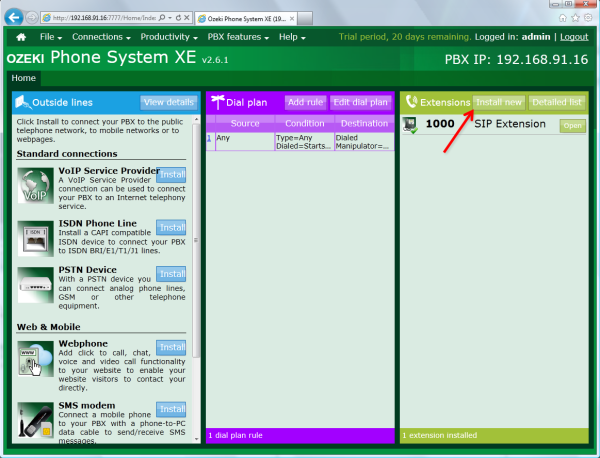Click Edit dial plan button
Image resolution: width=600 pixels, height=458 pixels.
tap(360, 102)
